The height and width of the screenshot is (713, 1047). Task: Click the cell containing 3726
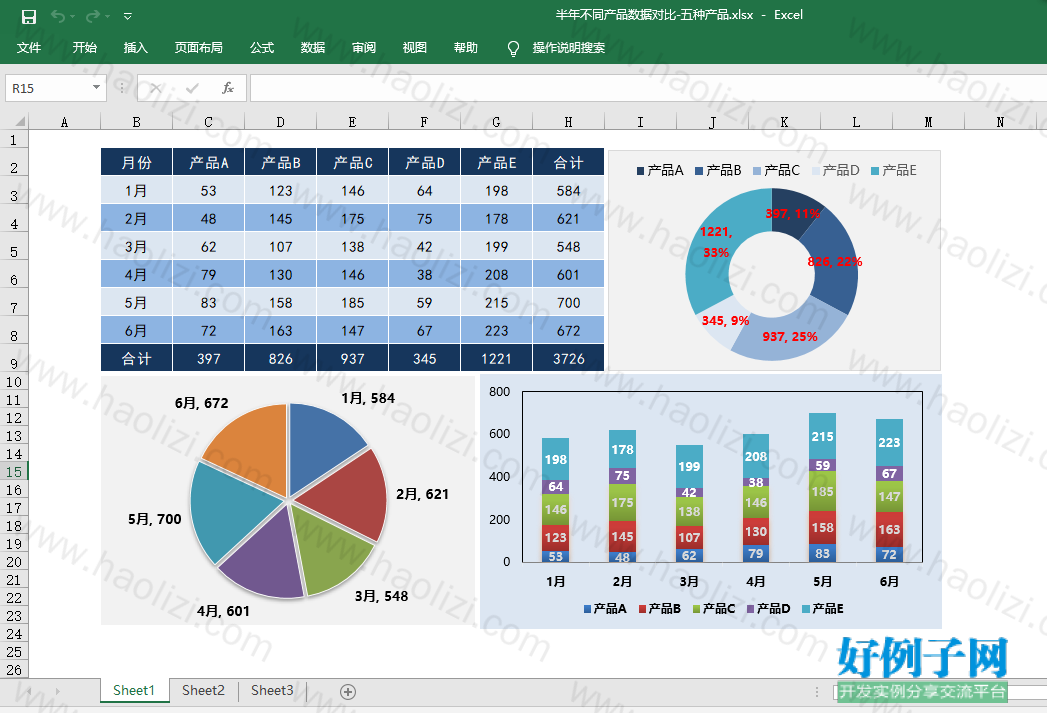click(568, 359)
